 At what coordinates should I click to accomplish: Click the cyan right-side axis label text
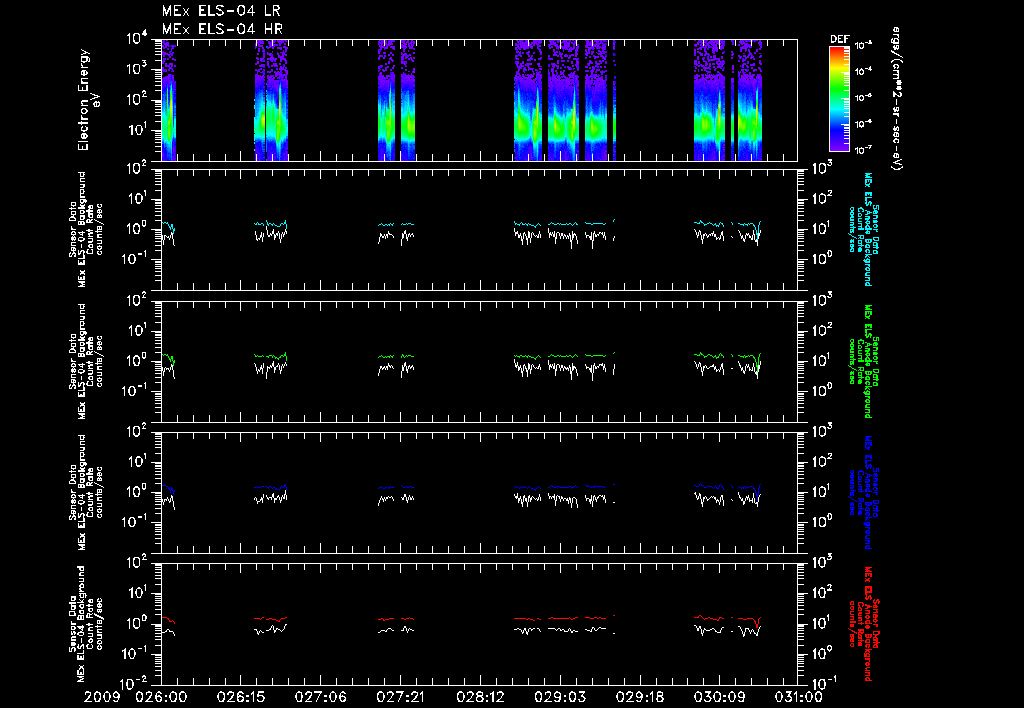click(x=863, y=229)
